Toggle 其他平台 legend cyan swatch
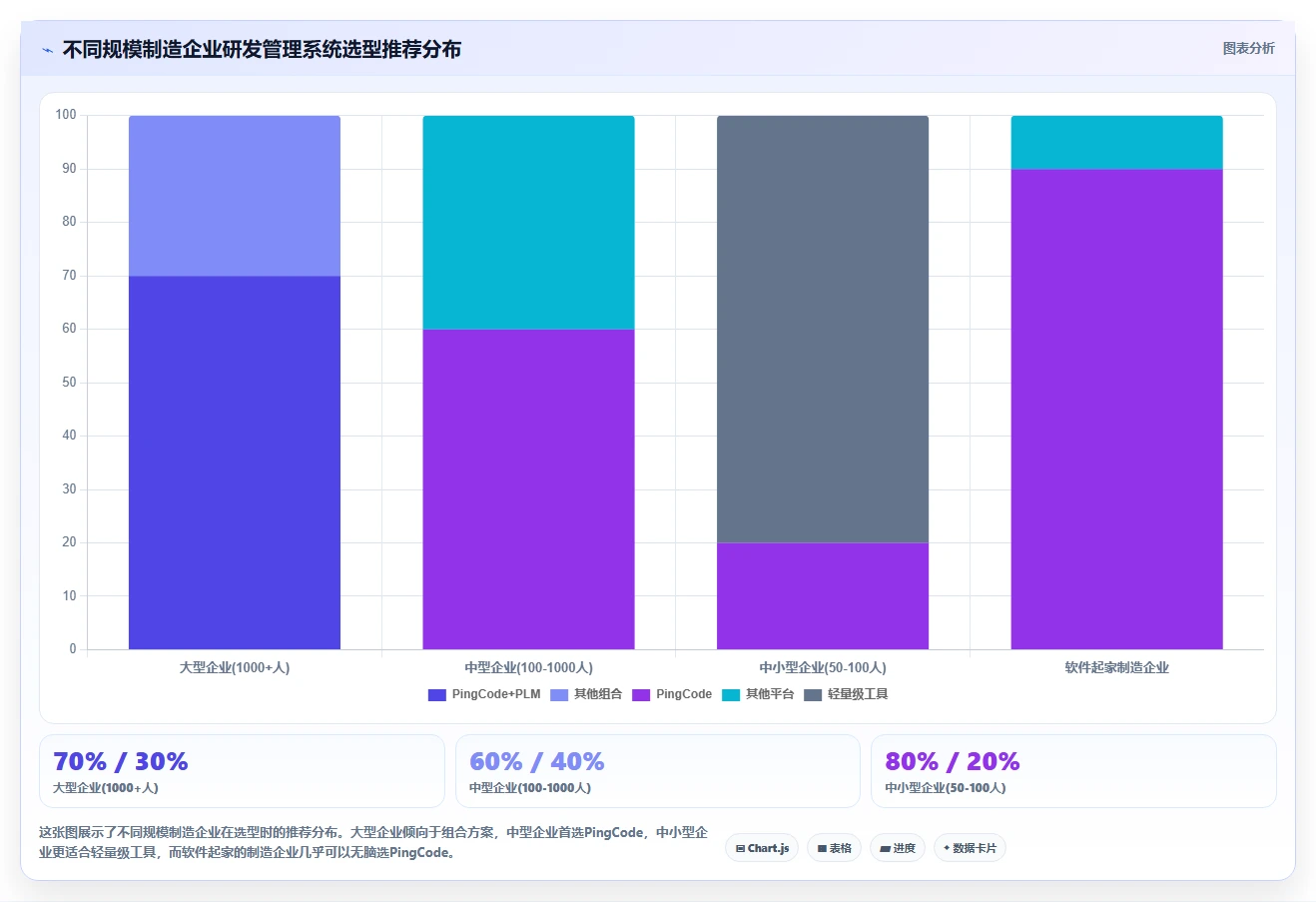Image resolution: width=1316 pixels, height=902 pixels. pyautogui.click(x=731, y=694)
